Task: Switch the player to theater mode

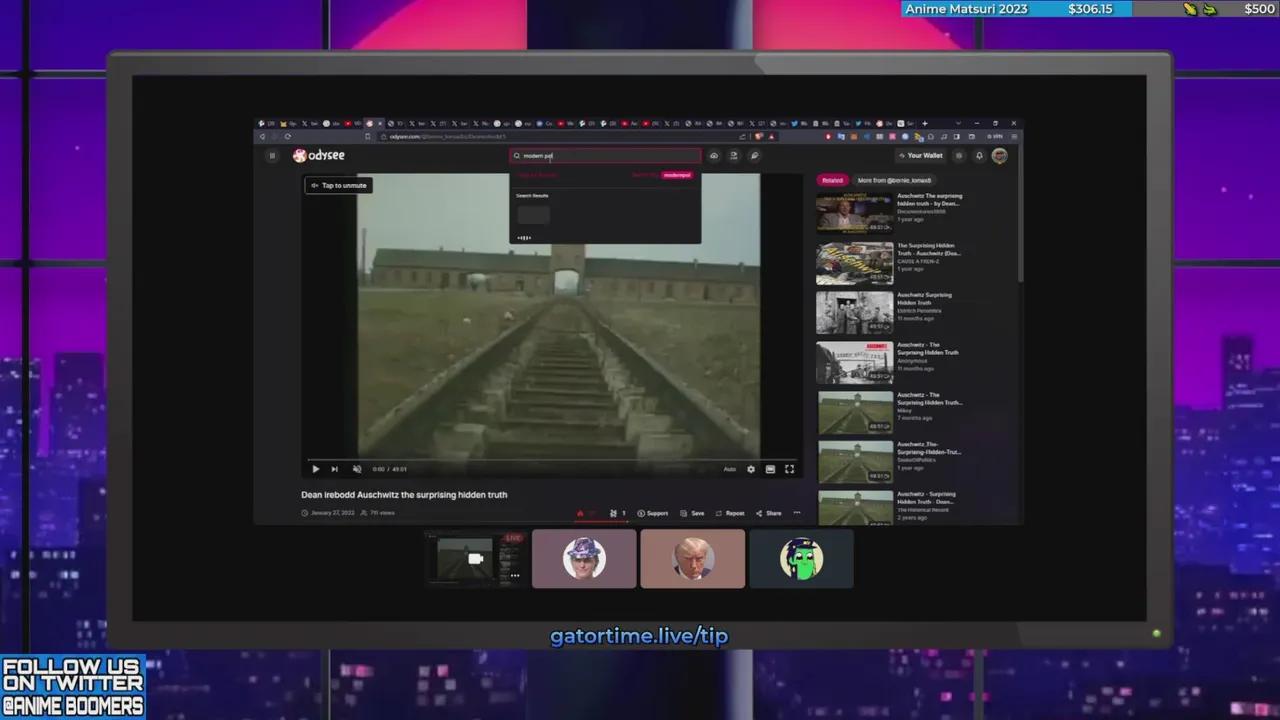Action: click(770, 469)
